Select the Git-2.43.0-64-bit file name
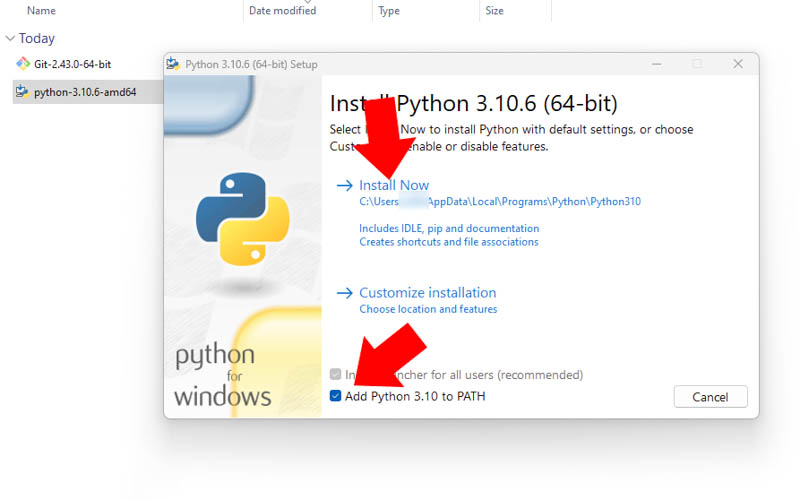The image size is (800, 500). click(x=72, y=64)
